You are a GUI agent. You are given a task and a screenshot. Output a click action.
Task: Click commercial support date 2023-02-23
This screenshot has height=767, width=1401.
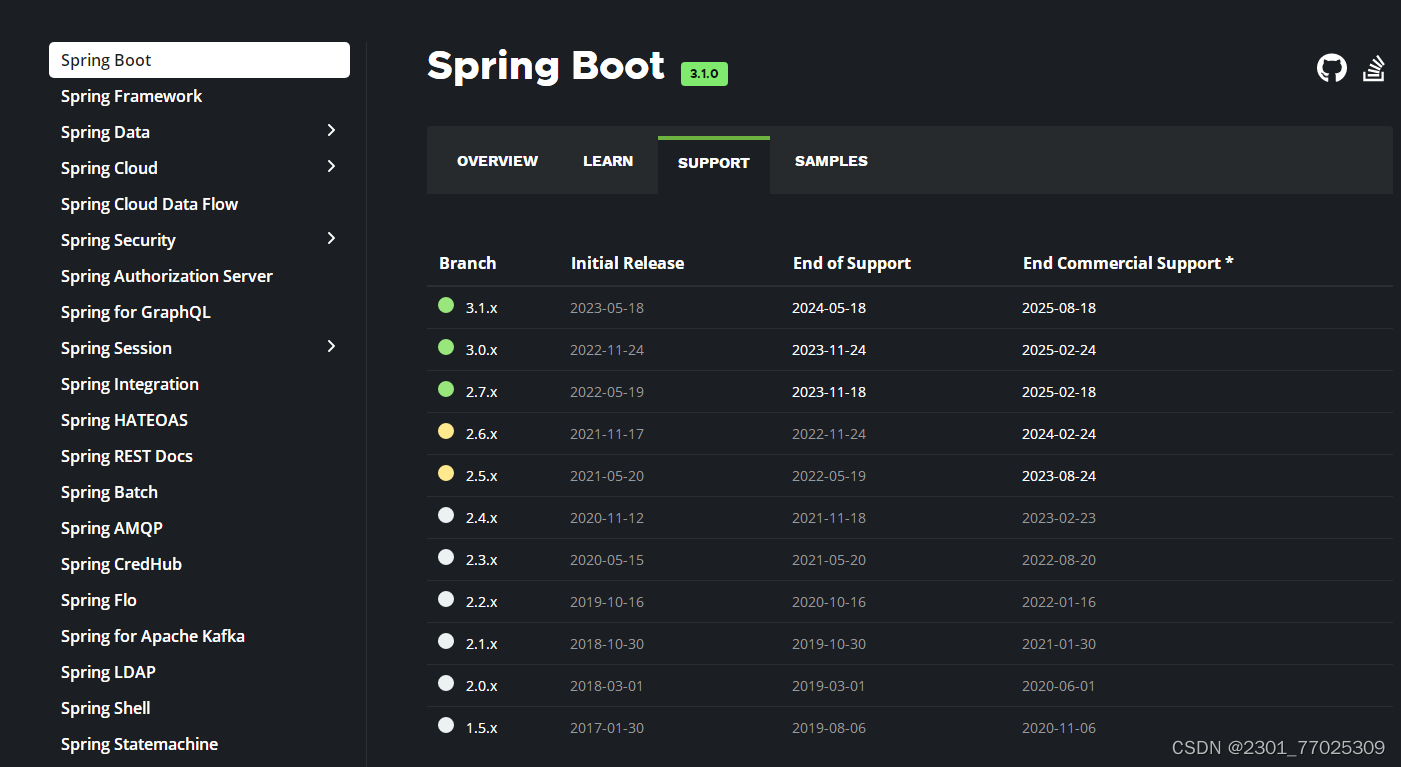[x=1059, y=518]
